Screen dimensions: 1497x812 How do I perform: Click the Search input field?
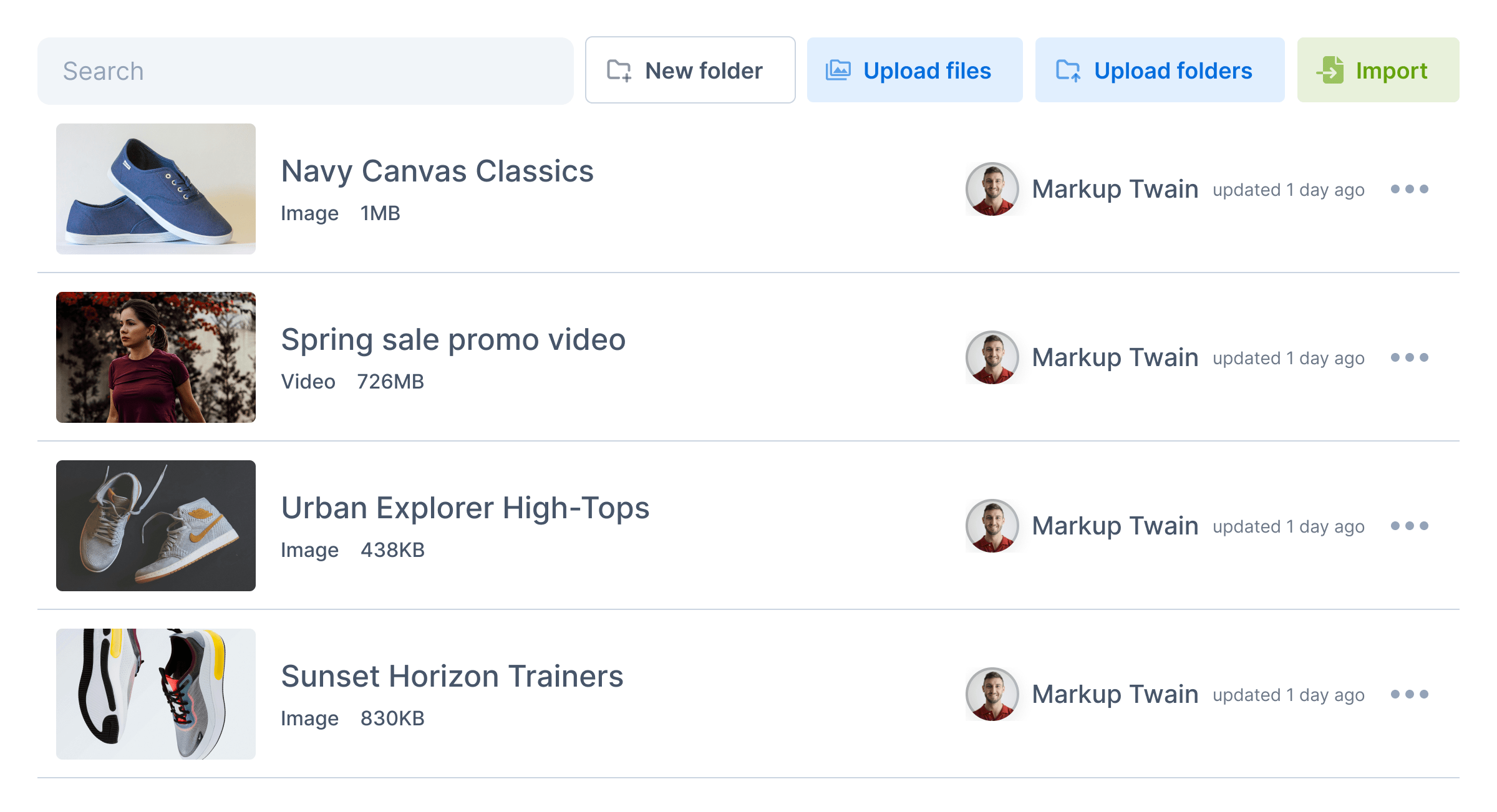point(306,71)
